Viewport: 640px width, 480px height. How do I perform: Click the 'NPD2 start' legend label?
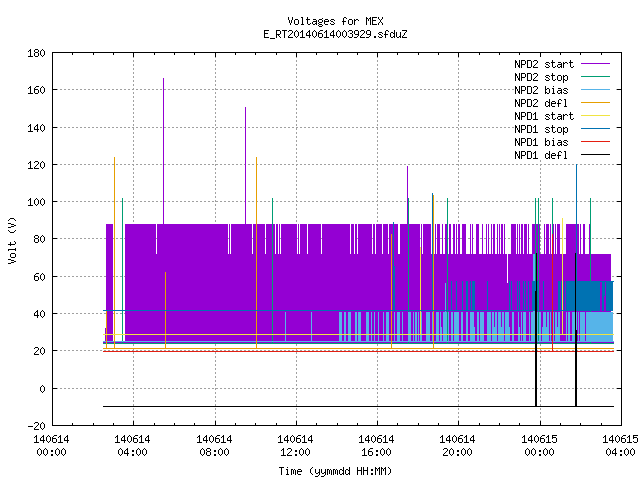(x=544, y=64)
